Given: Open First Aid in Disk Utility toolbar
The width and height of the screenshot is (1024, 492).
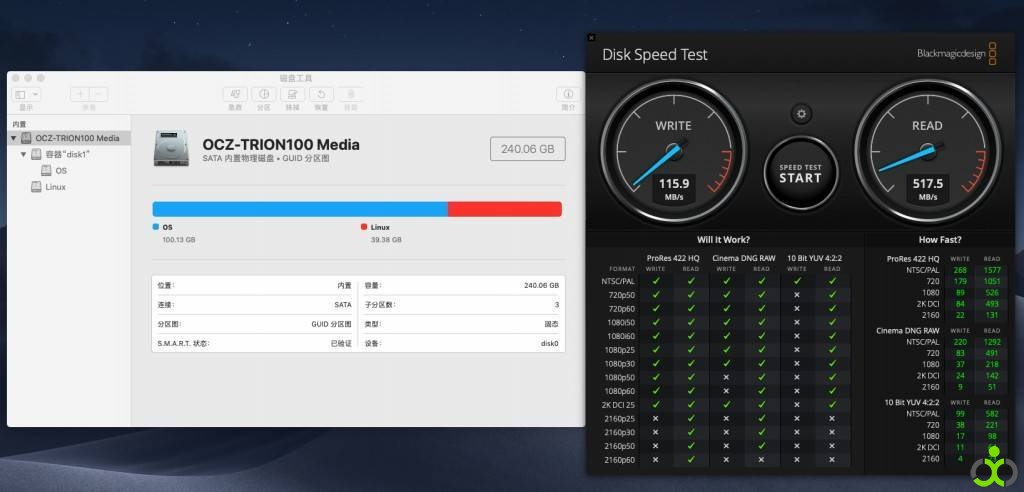Looking at the screenshot, I should coord(235,94).
